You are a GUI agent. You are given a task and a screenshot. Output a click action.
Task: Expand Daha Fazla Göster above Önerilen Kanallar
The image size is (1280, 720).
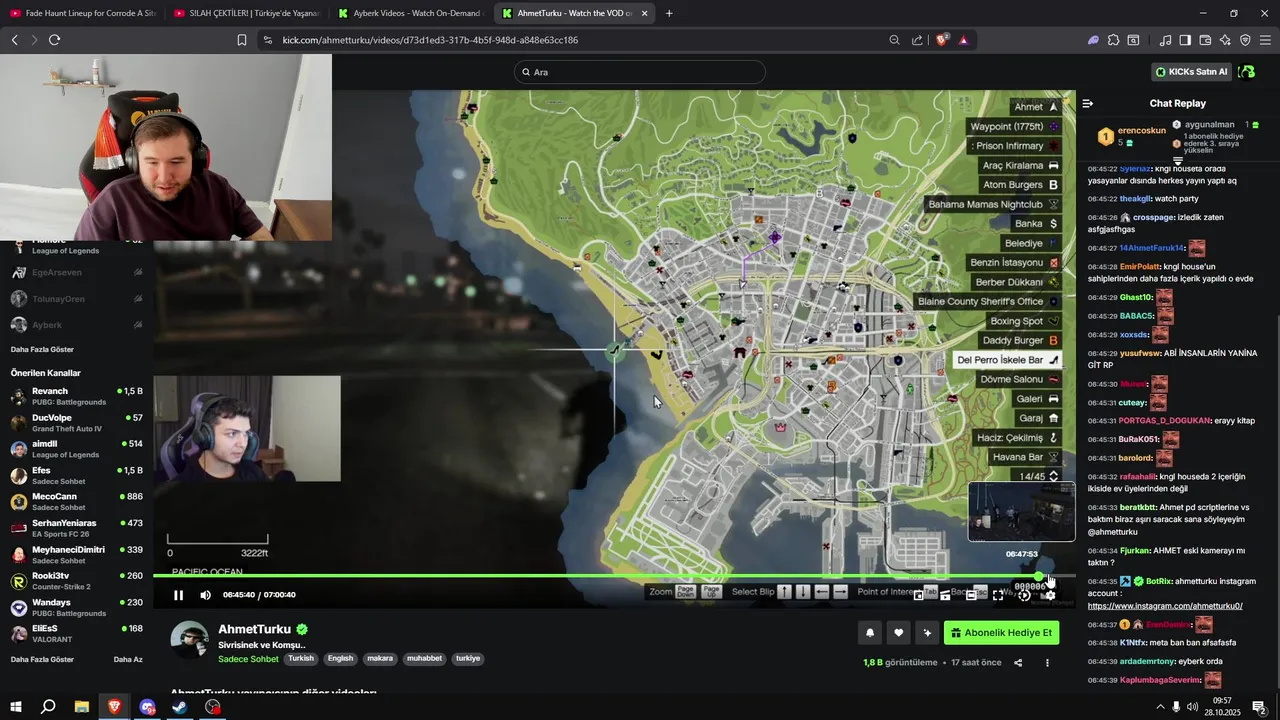tap(42, 350)
